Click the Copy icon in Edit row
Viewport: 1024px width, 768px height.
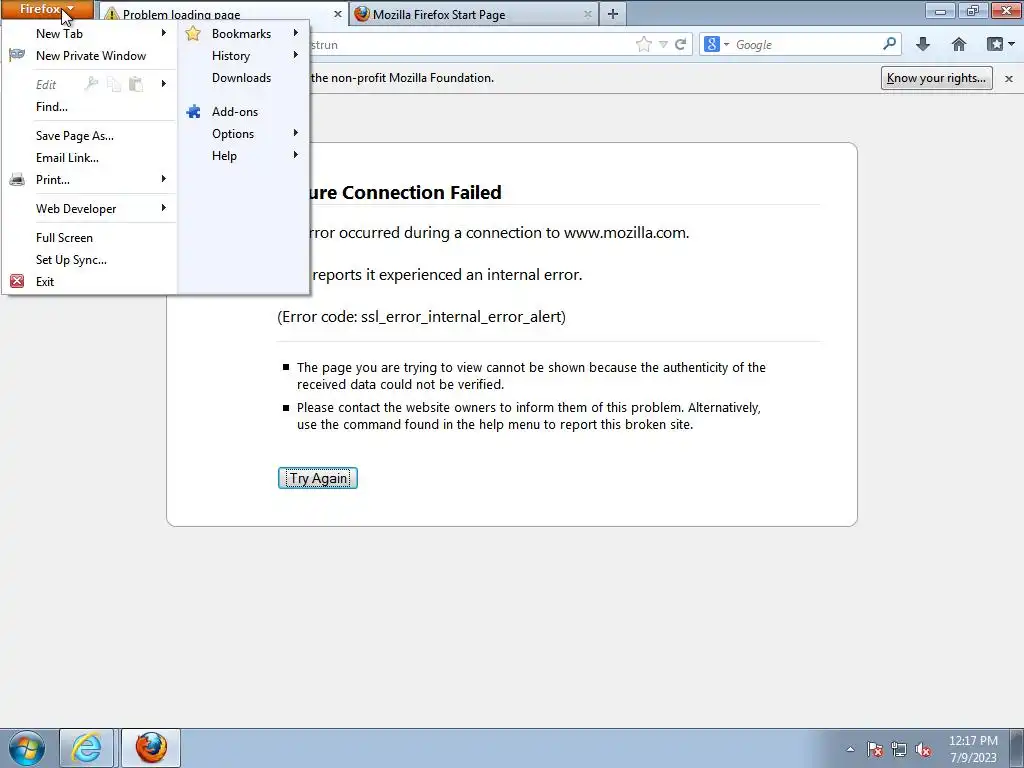click(114, 84)
